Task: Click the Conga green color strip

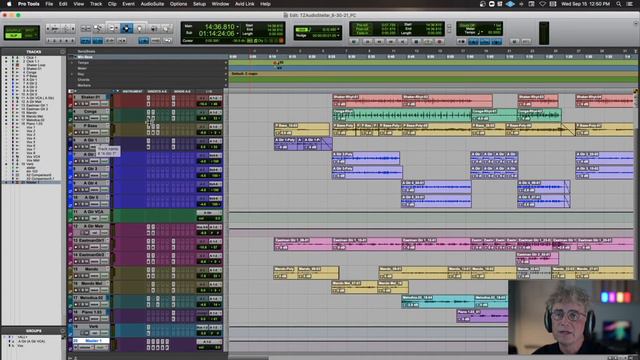Action: [x=70, y=115]
